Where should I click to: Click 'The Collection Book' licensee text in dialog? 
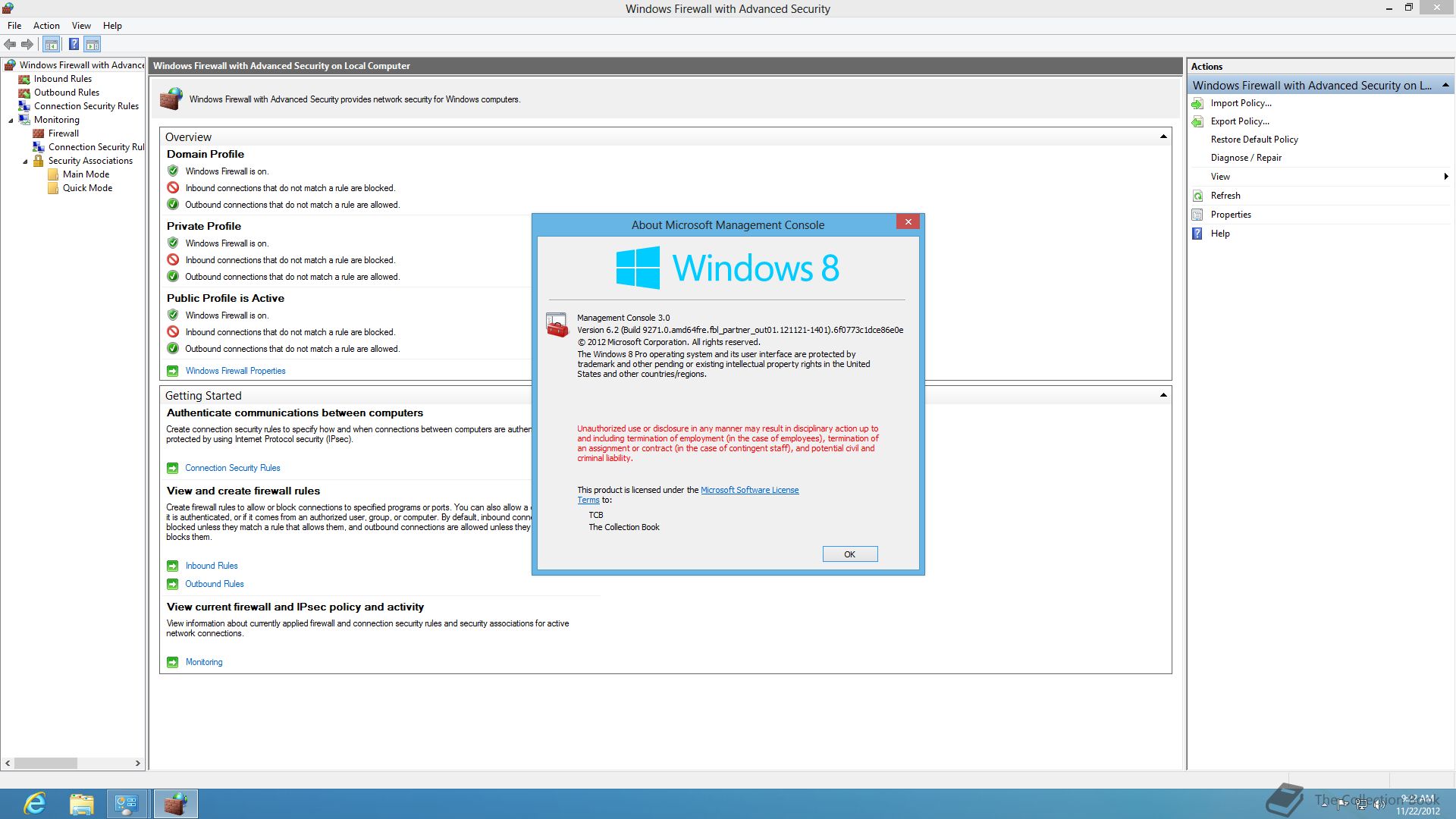pyautogui.click(x=624, y=527)
